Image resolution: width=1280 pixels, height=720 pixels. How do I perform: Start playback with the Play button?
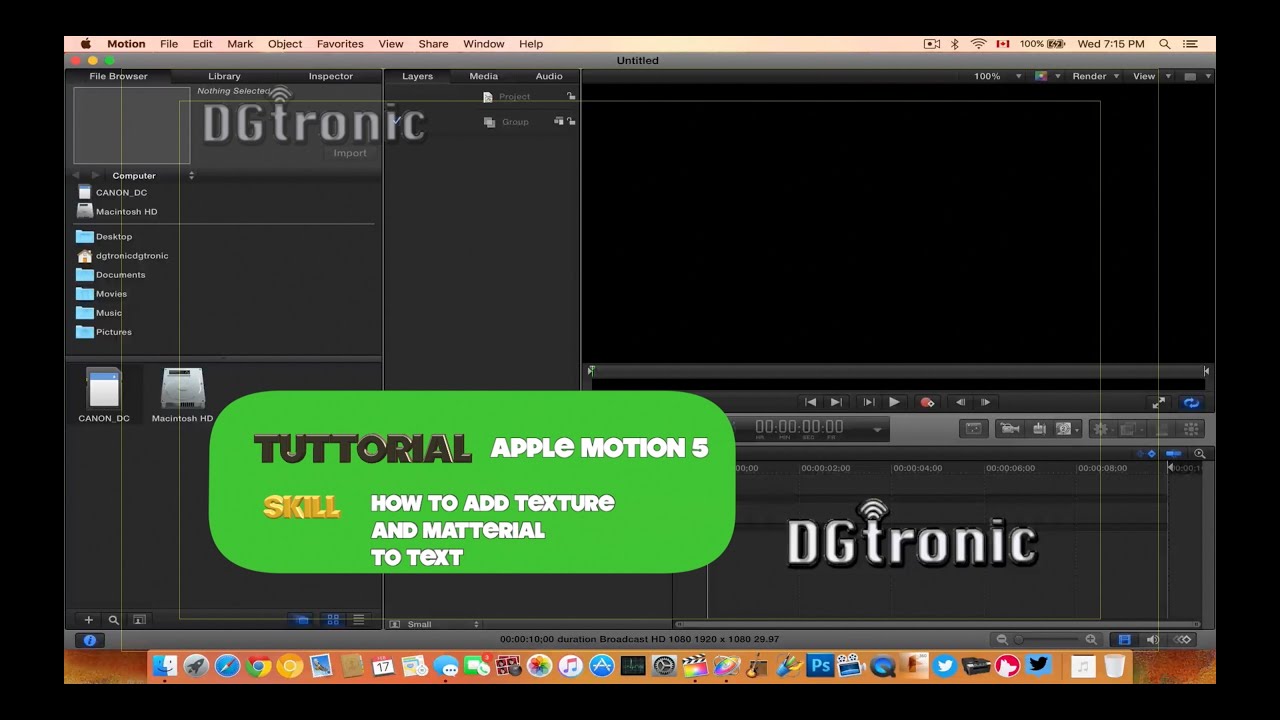894,402
